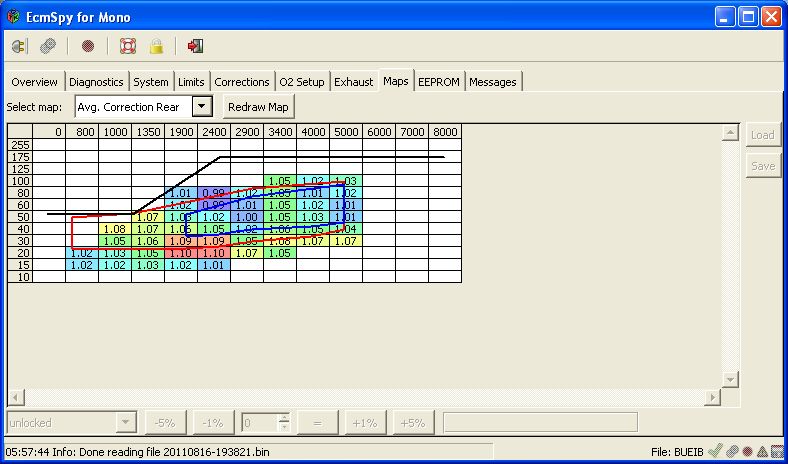Click the chain link icon in toolbar
This screenshot has height=464, width=788.
click(x=47, y=46)
